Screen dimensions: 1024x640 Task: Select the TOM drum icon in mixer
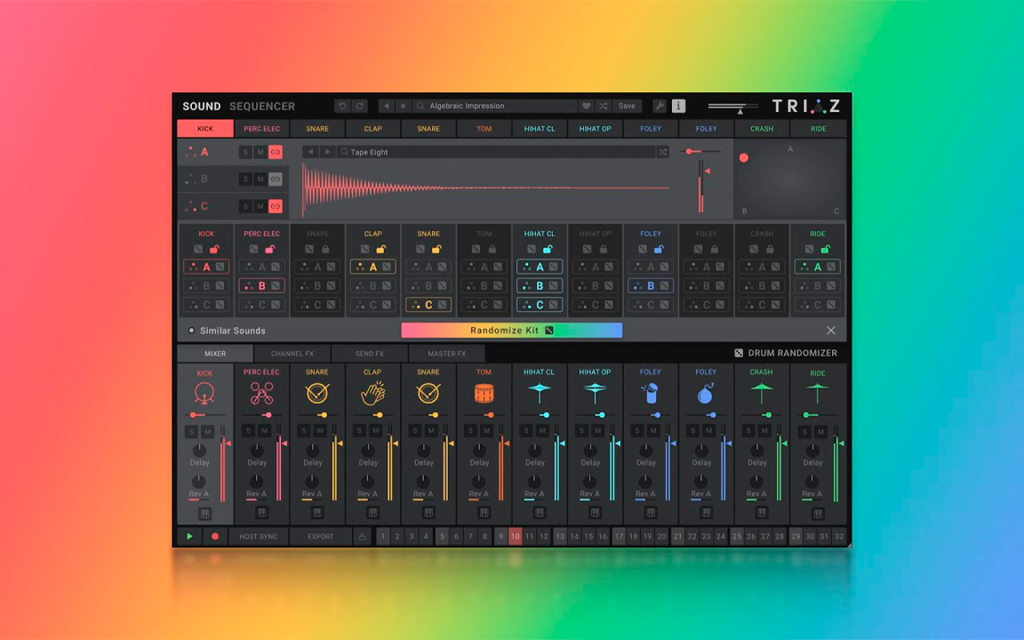(484, 393)
